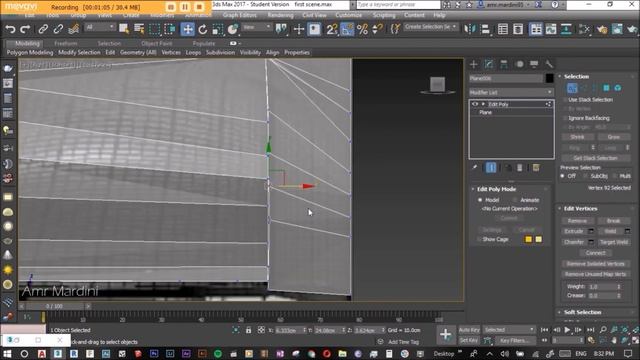Select Animate mode radio button
Screen dimensions: 640x360
pos(515,200)
